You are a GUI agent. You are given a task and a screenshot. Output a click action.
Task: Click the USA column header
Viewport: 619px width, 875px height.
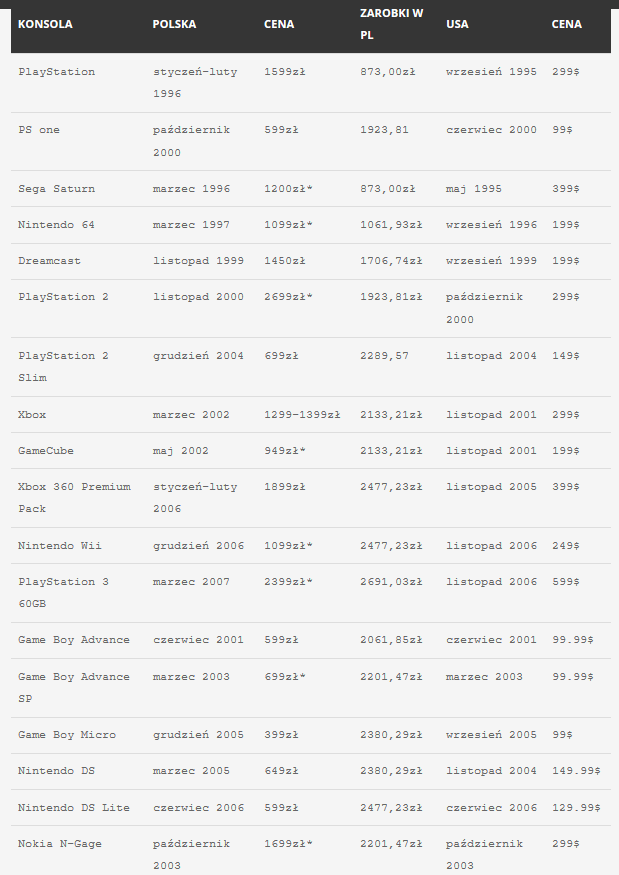coord(457,24)
